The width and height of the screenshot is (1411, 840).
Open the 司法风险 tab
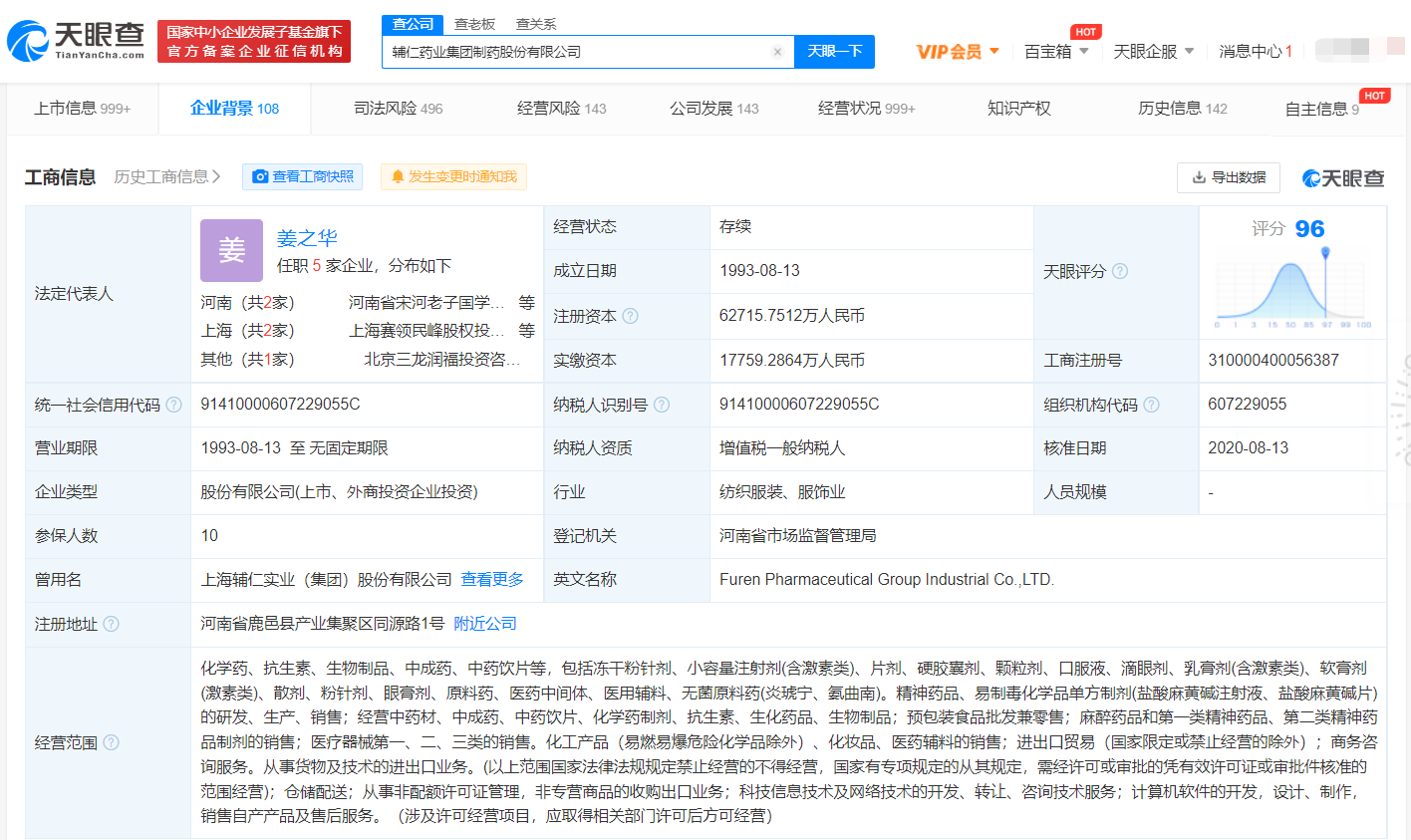point(399,108)
